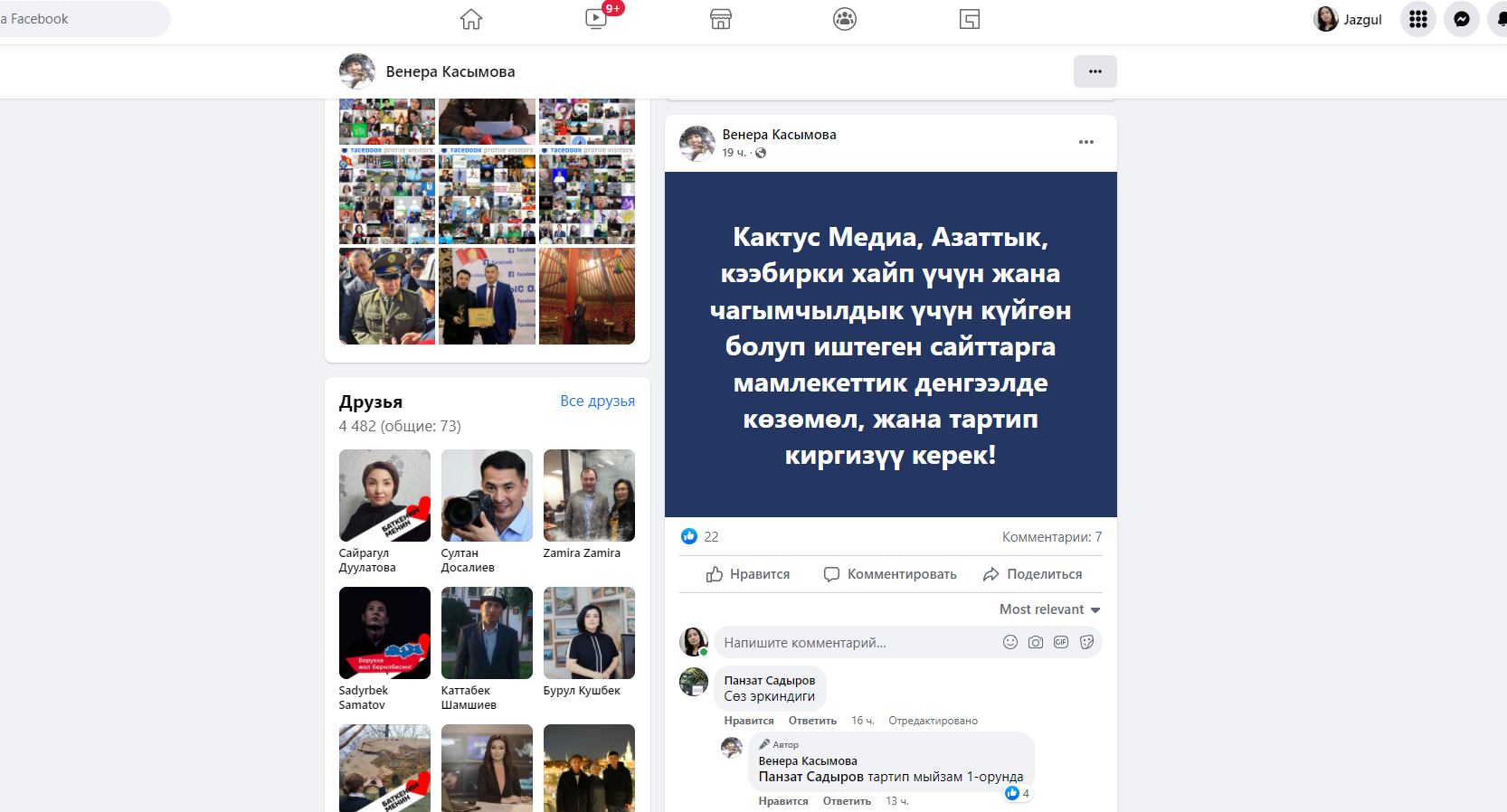The height and width of the screenshot is (812, 1507).
Task: Insert an emoji in the comment box
Action: coord(1010,642)
